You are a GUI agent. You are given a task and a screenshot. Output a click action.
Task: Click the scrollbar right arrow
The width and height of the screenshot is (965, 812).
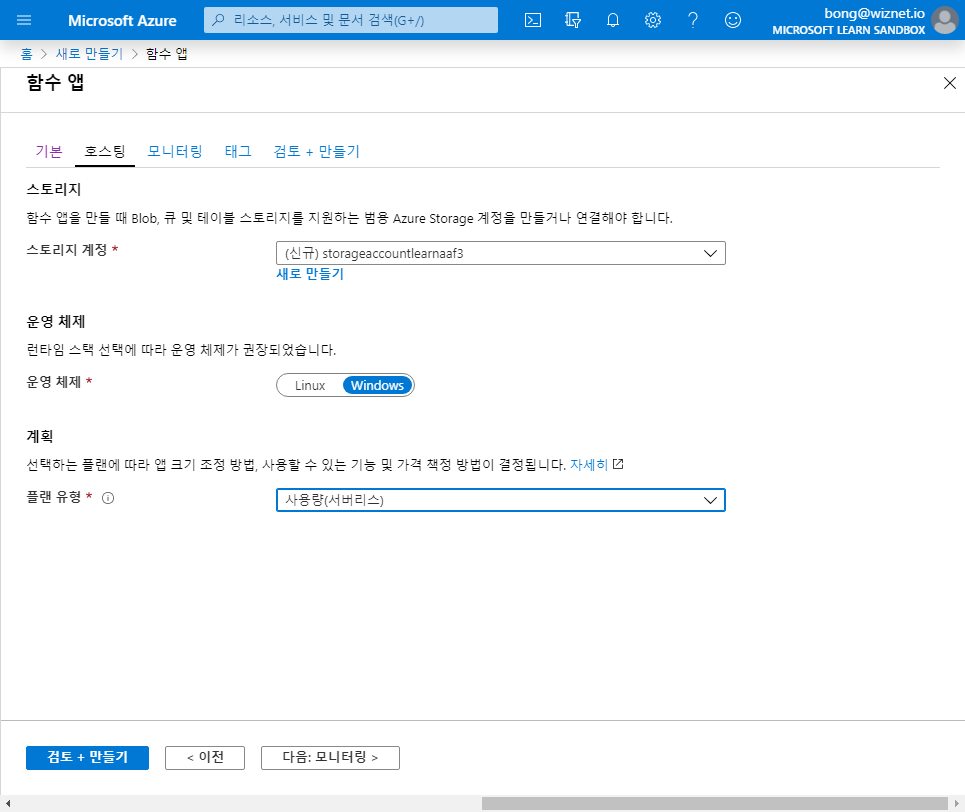pos(957,803)
